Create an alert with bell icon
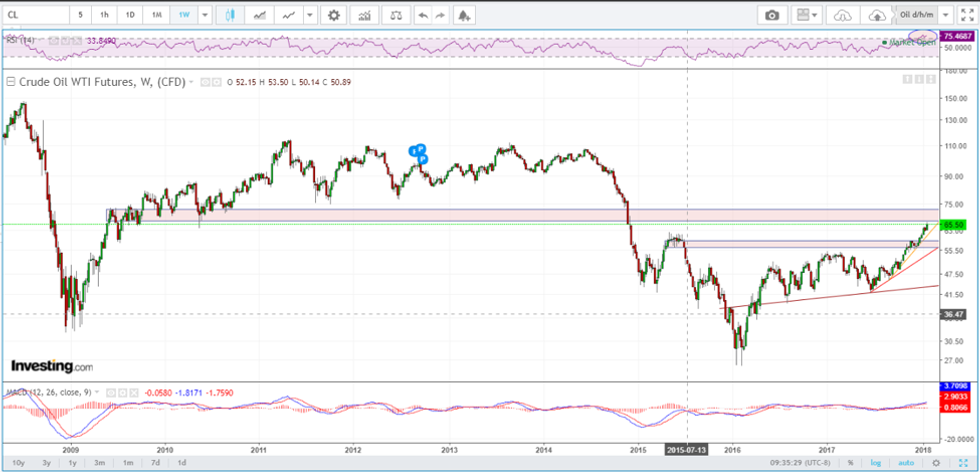This screenshot has width=980, height=472. click(x=463, y=15)
